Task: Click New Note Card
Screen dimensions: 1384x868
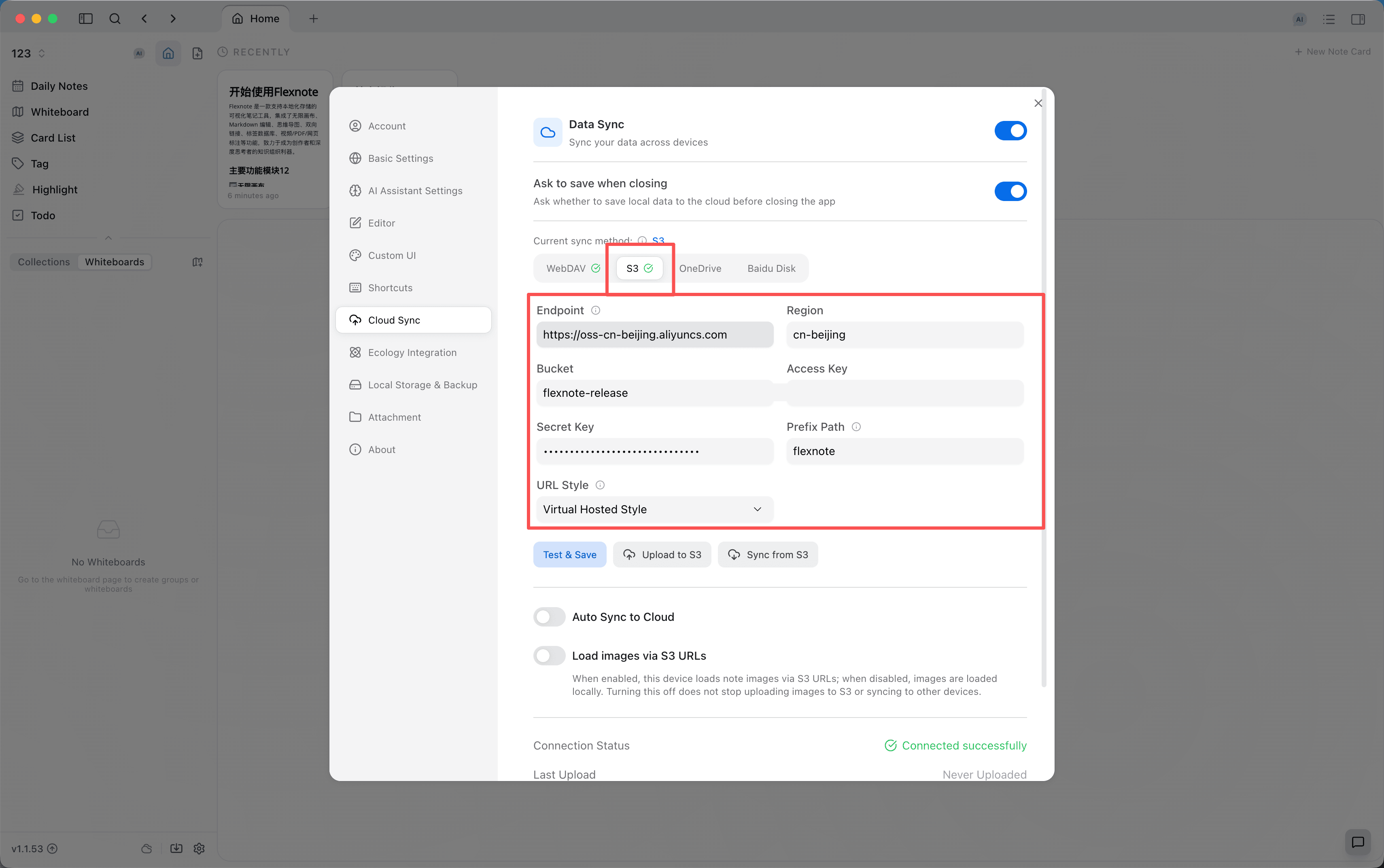Action: point(1332,52)
